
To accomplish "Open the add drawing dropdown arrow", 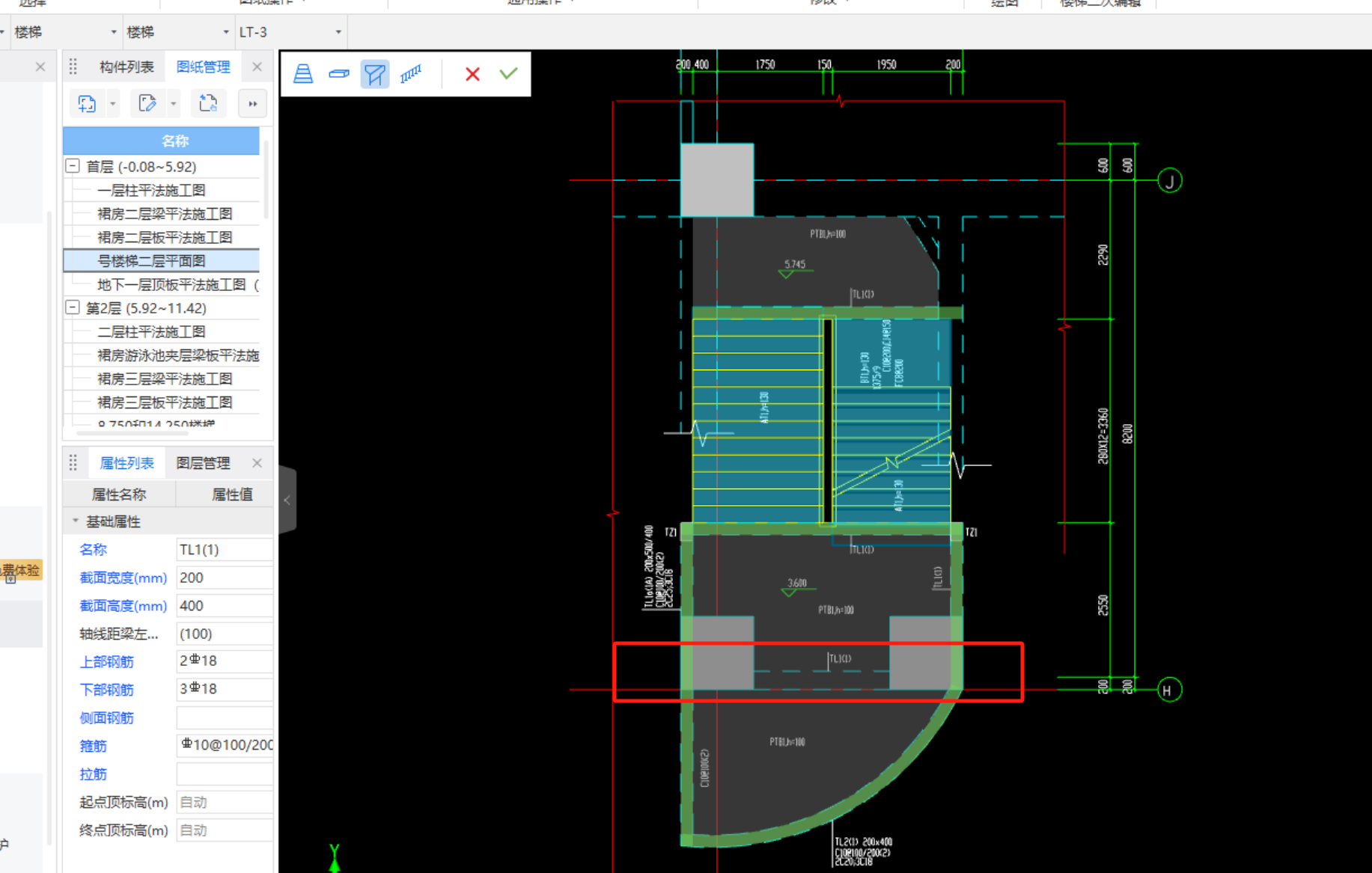I will coord(113,104).
